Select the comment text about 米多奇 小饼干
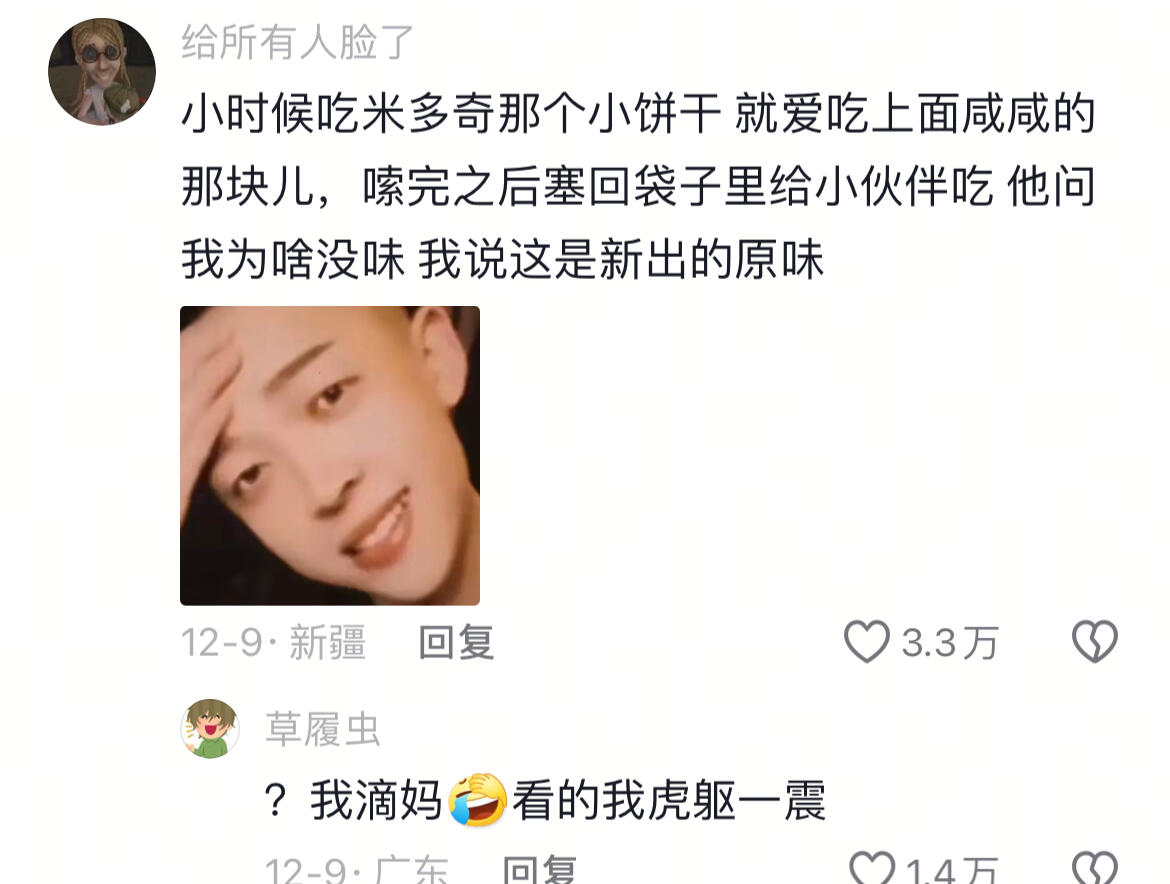This screenshot has width=1170, height=884. click(x=638, y=186)
